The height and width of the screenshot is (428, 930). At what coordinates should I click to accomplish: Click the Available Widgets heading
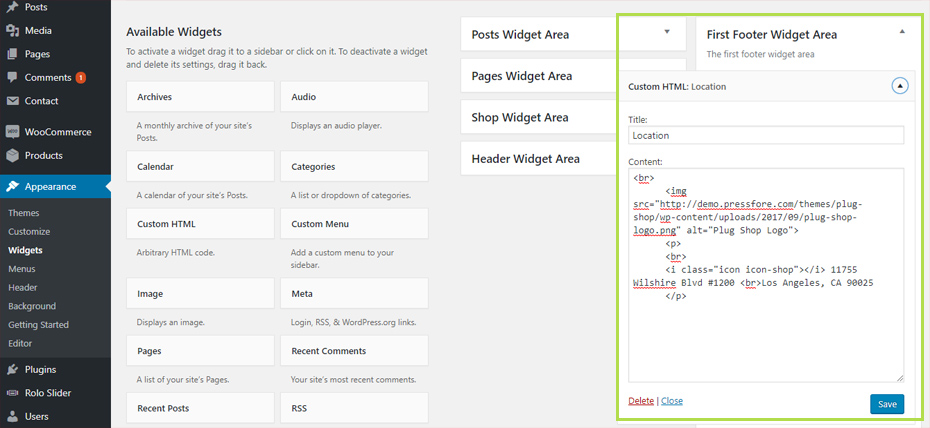[174, 32]
